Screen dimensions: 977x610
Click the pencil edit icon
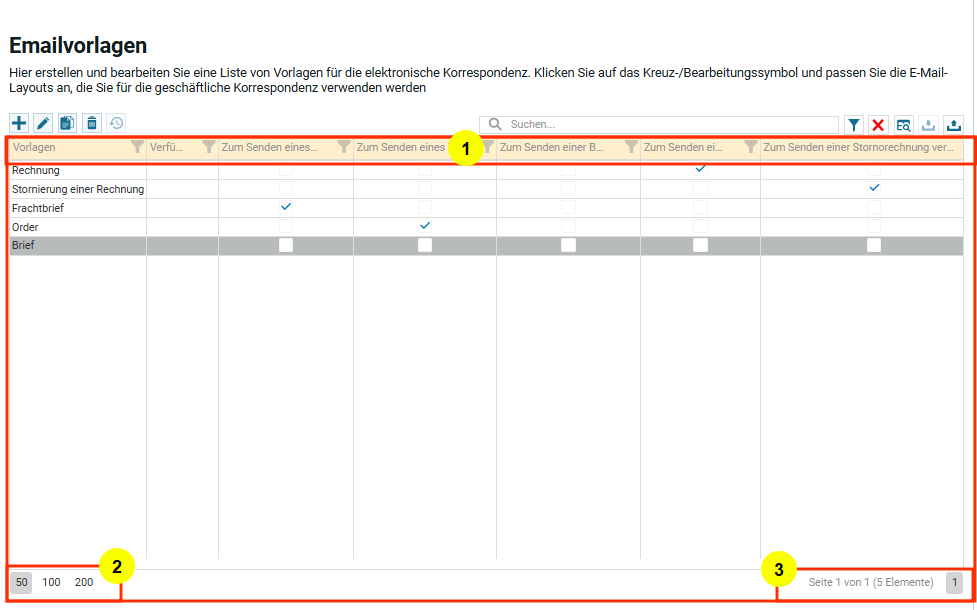click(x=43, y=123)
